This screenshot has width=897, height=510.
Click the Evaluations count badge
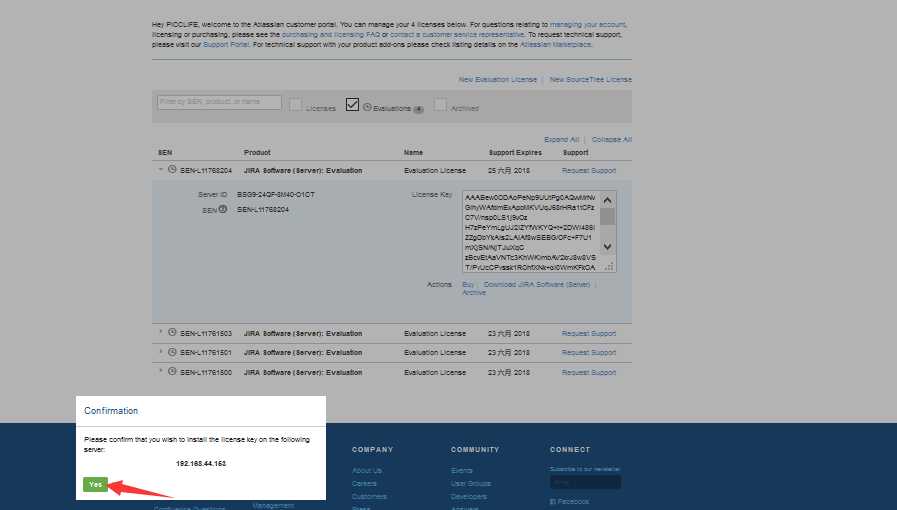[x=419, y=109]
